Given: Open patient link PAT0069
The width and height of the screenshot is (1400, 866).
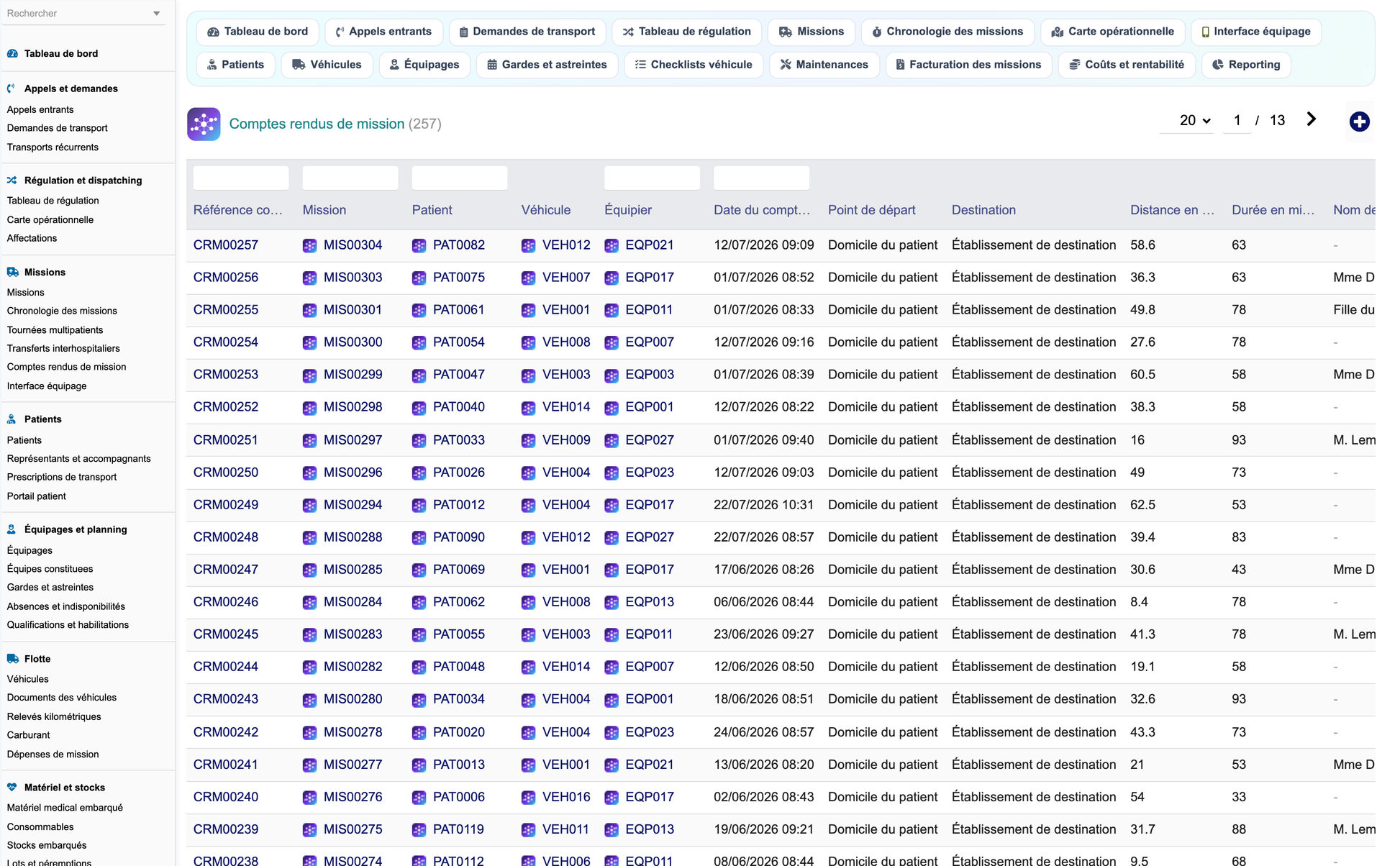Looking at the screenshot, I should (459, 570).
